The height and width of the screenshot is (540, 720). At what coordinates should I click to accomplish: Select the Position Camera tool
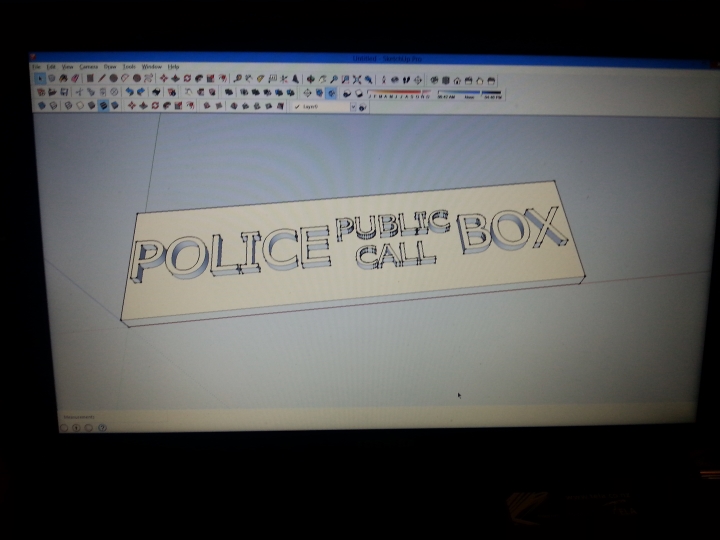[x=384, y=80]
